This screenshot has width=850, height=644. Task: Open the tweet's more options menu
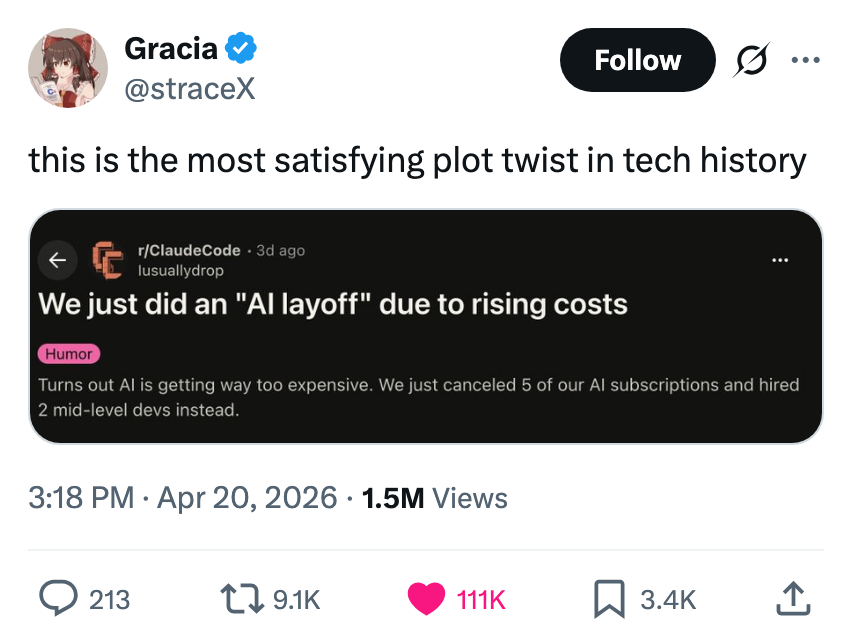[804, 59]
